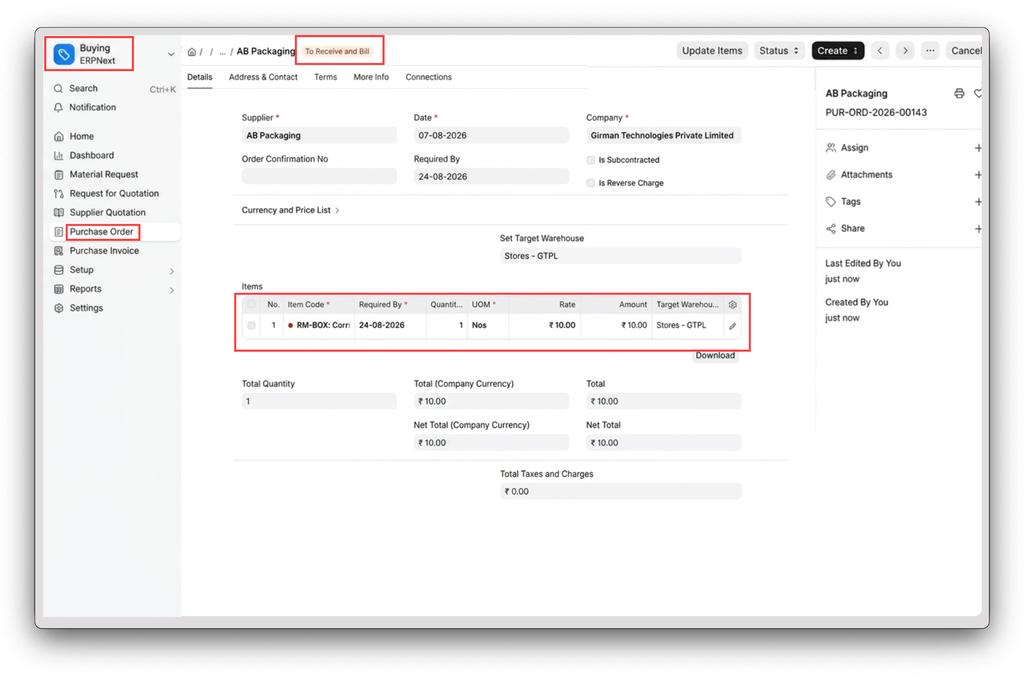Viewport: 1024px width, 680px height.
Task: Click the plus icon next to Share
Action: pyautogui.click(x=978, y=229)
